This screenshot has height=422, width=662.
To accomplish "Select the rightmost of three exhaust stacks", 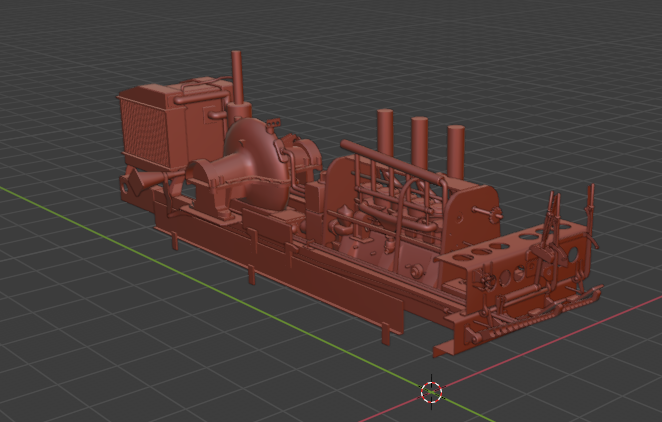I will 456,150.
